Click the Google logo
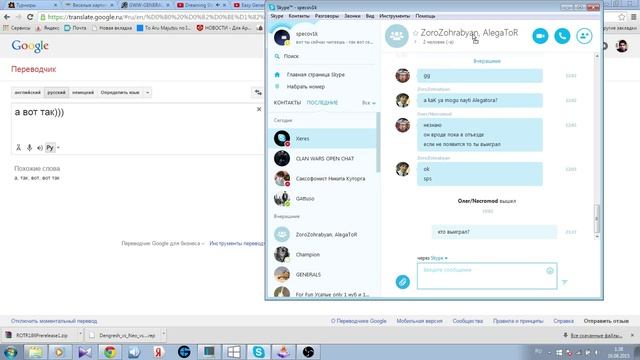The height and width of the screenshot is (360, 640). (x=30, y=46)
